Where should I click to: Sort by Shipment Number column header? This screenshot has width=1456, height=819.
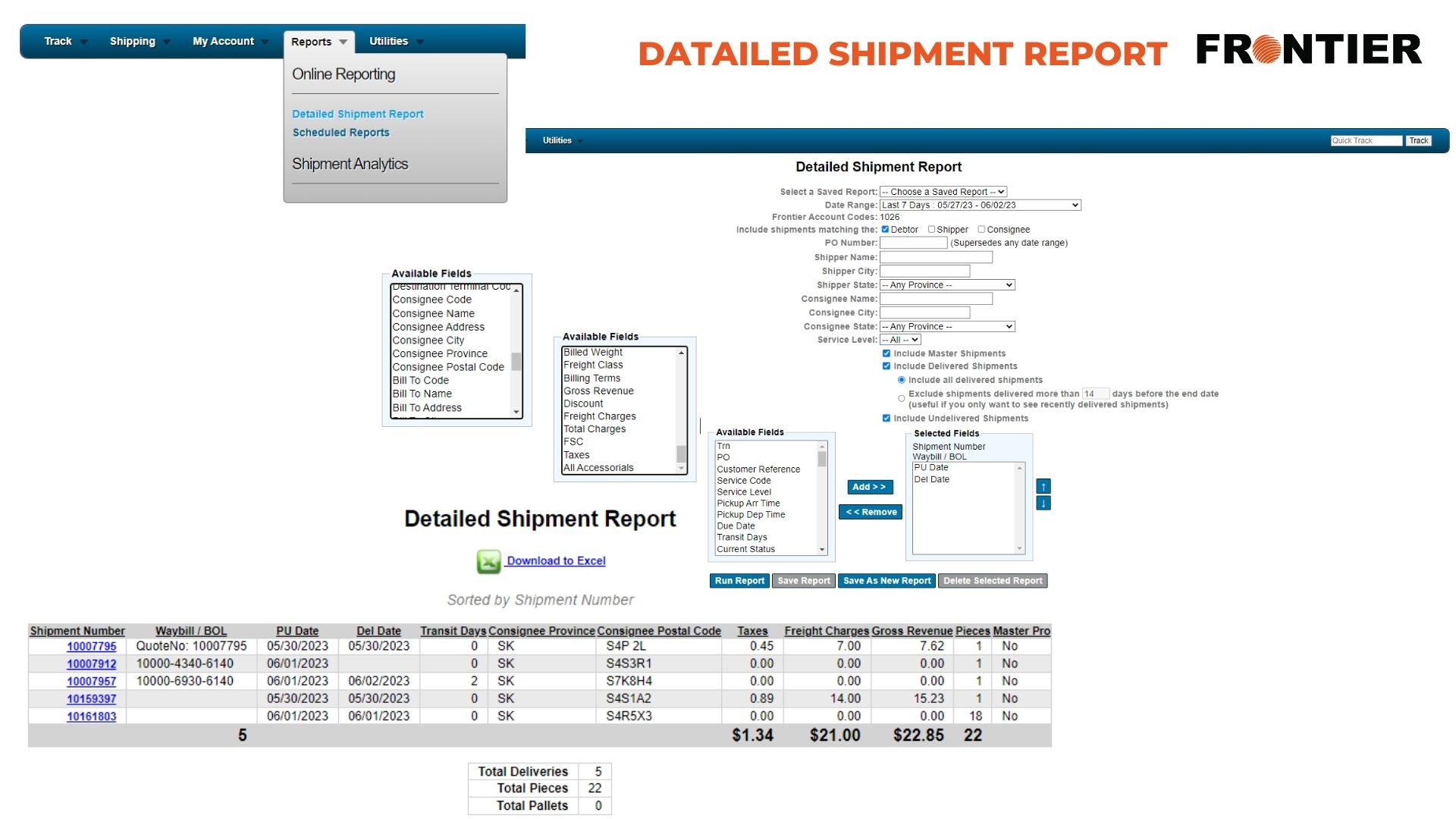pyautogui.click(x=77, y=631)
